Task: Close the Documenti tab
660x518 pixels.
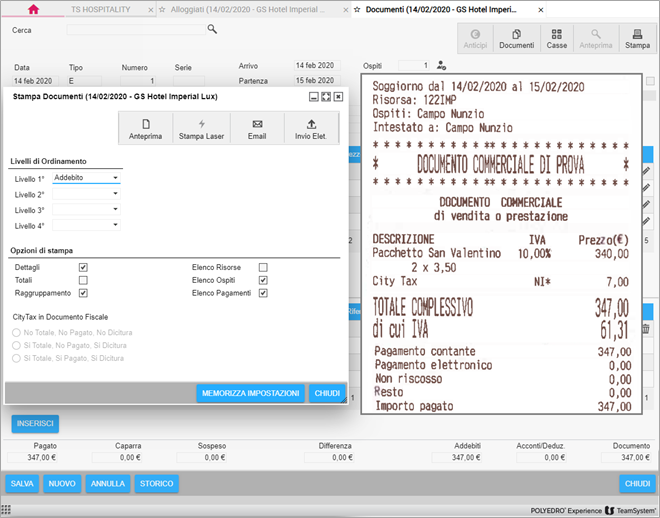Action: click(541, 10)
